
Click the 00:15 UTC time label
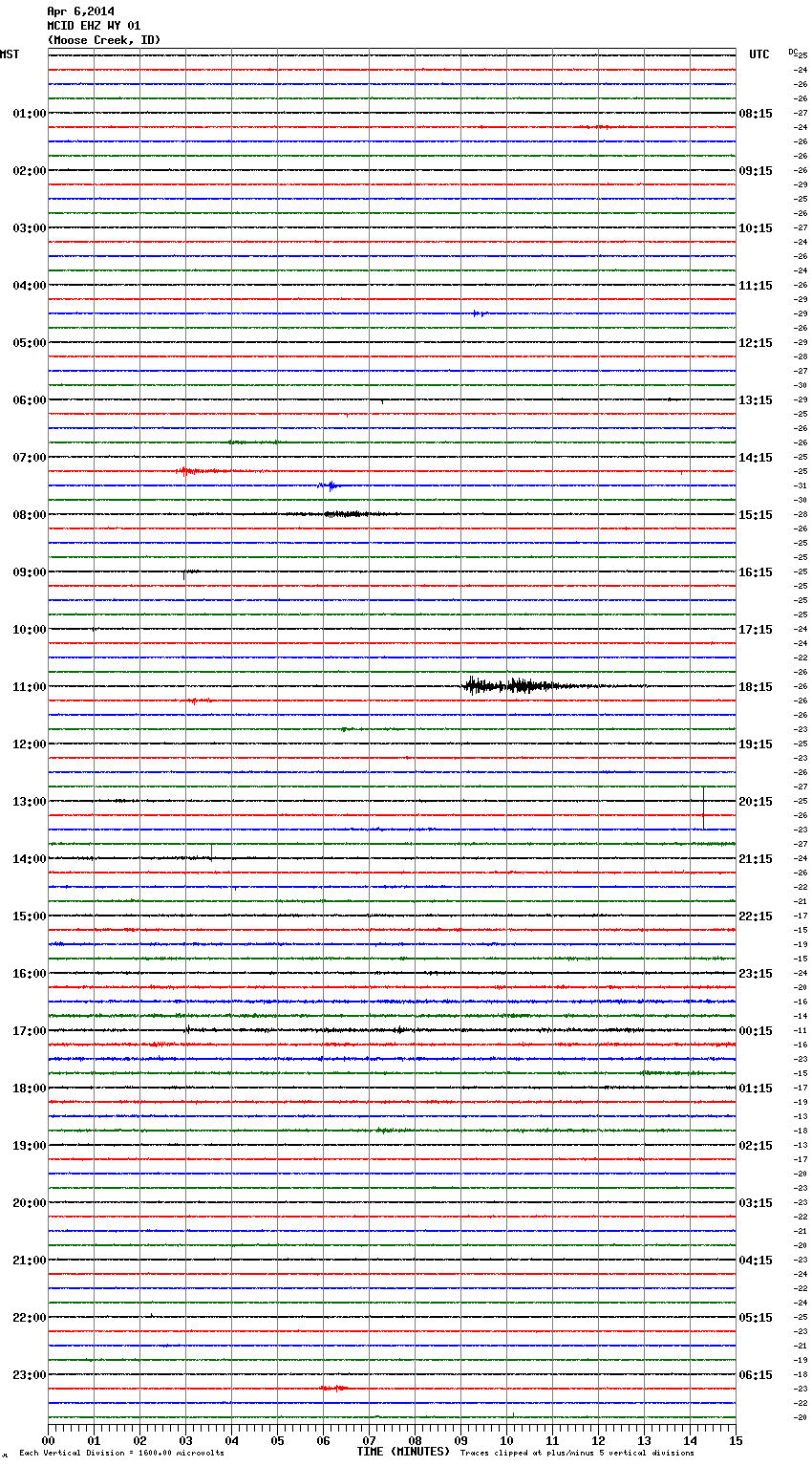[756, 1031]
